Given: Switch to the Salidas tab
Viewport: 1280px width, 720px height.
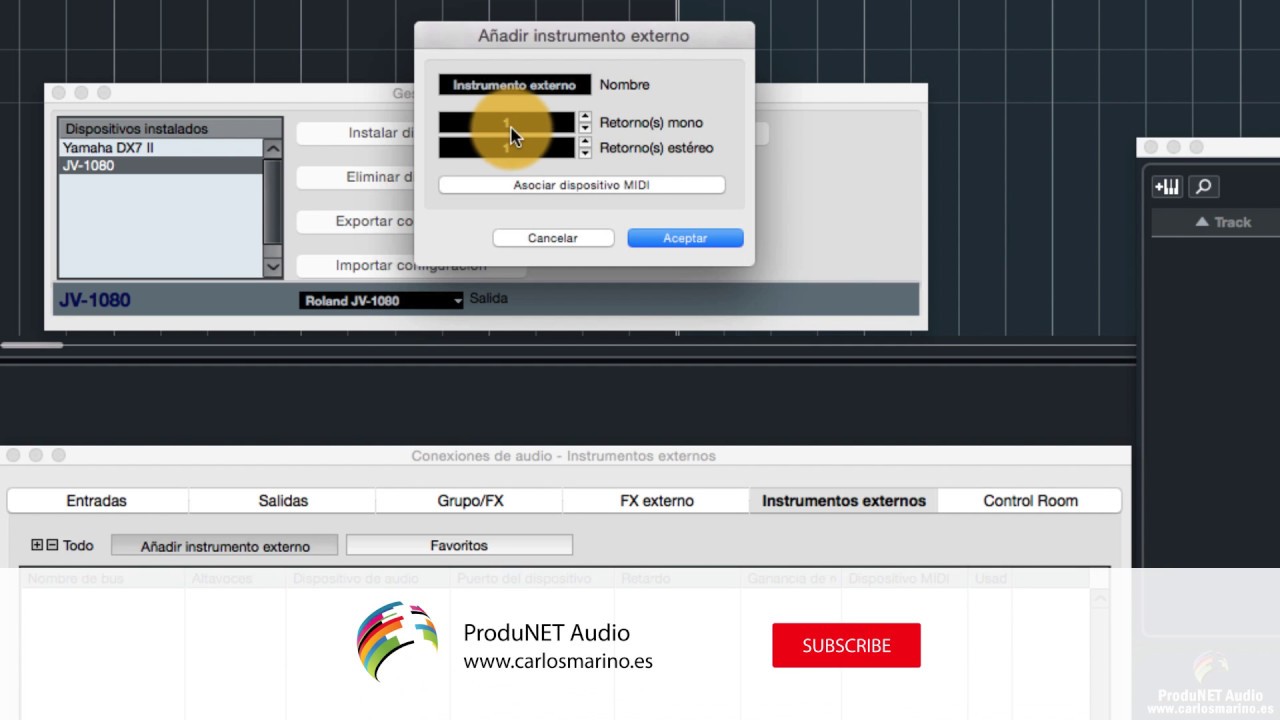Looking at the screenshot, I should pos(283,501).
